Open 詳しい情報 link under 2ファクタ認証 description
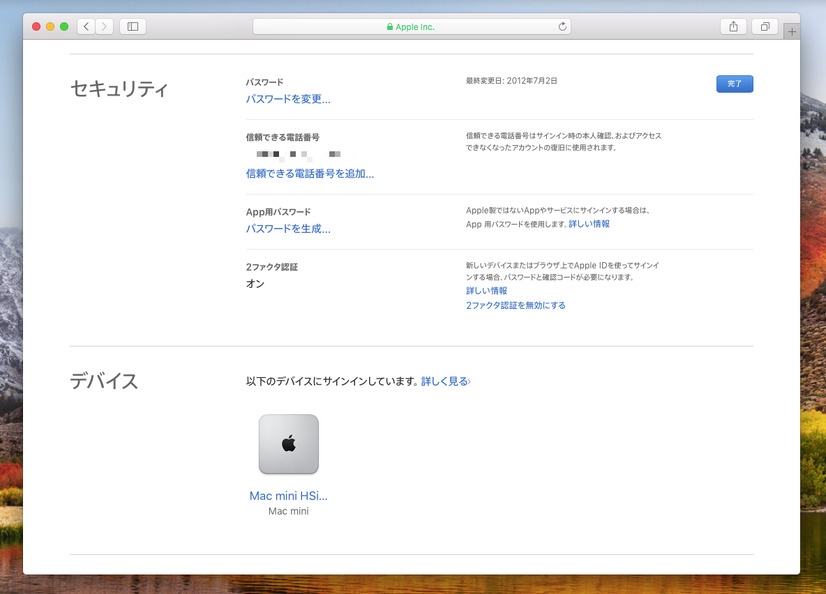This screenshot has height=594, width=826. pos(486,291)
